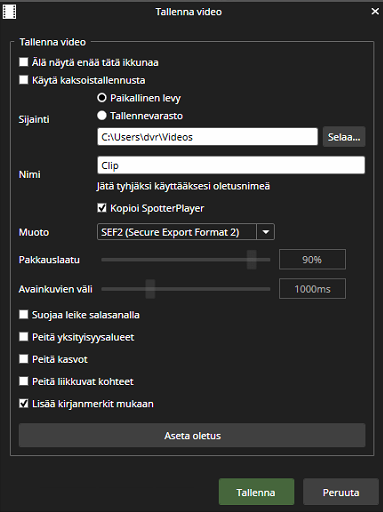Open the file browser with Selaa...

344,137
